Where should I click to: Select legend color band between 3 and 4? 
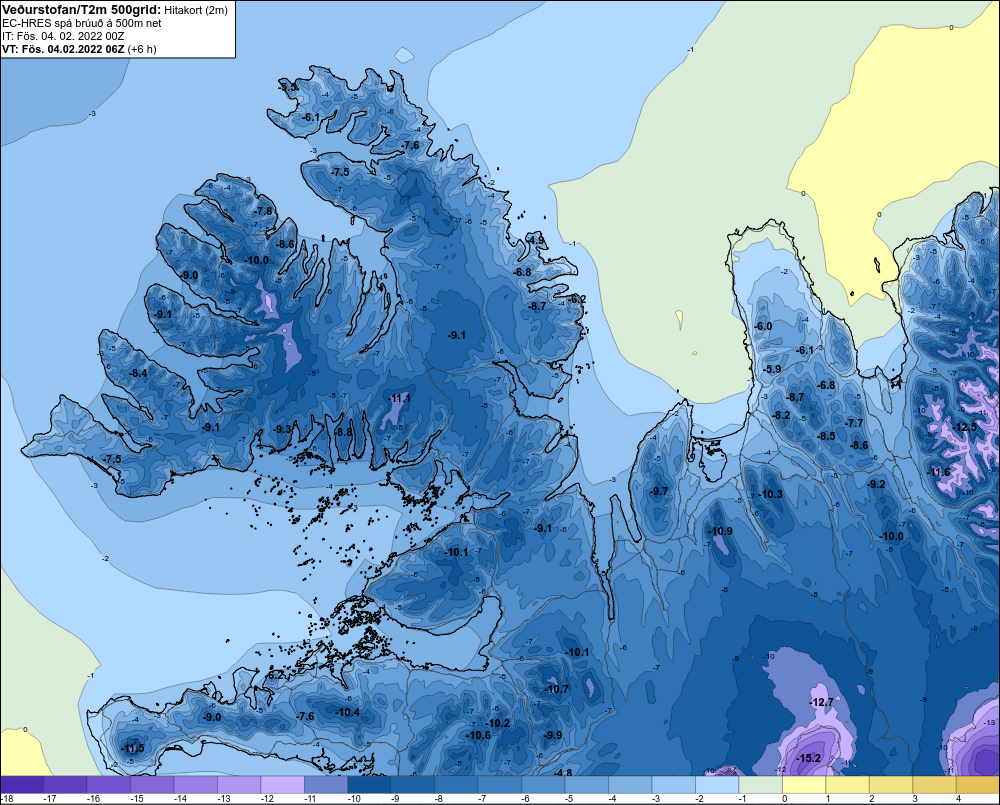[x=934, y=785]
